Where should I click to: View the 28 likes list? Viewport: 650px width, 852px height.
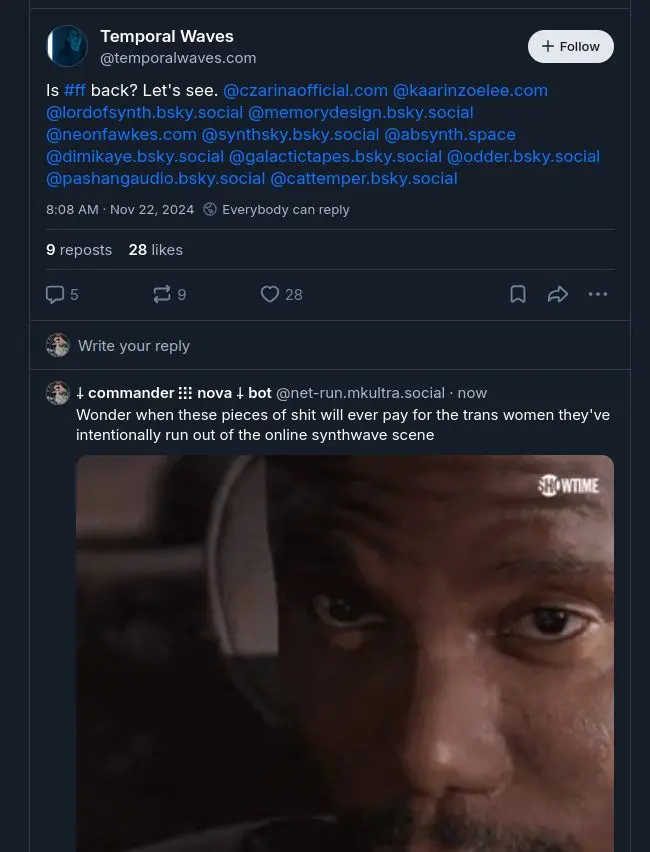pos(155,250)
